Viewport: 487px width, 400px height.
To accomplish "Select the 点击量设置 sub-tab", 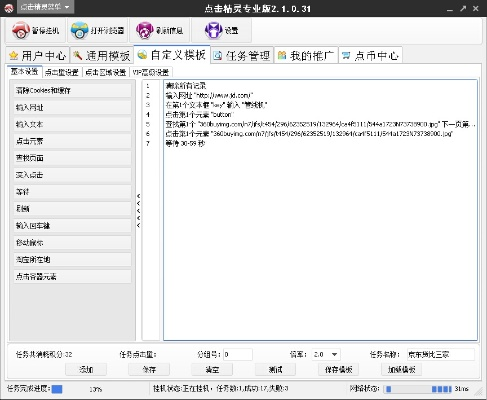I will 62,72.
